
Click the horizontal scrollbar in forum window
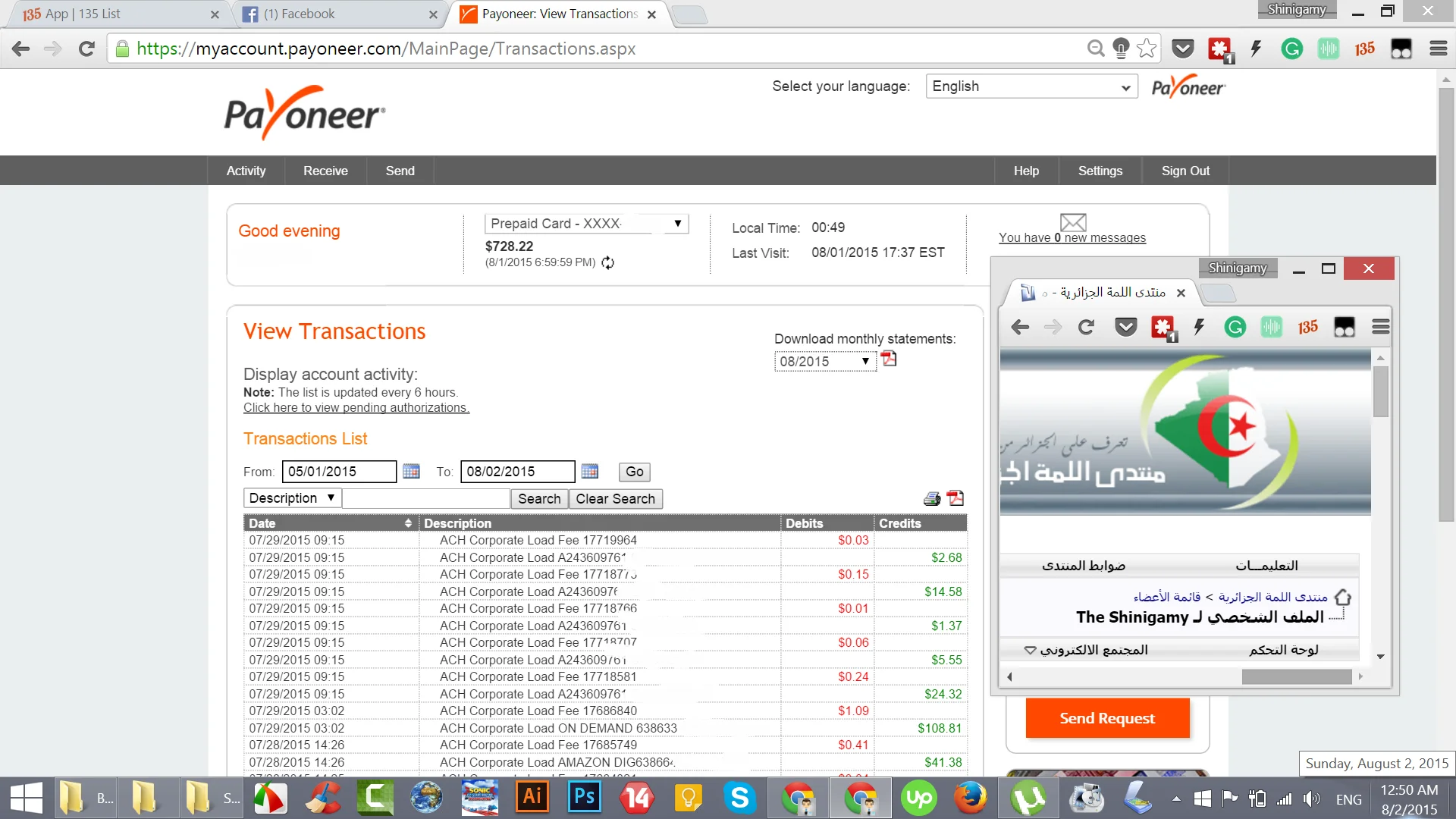pyautogui.click(x=1296, y=676)
